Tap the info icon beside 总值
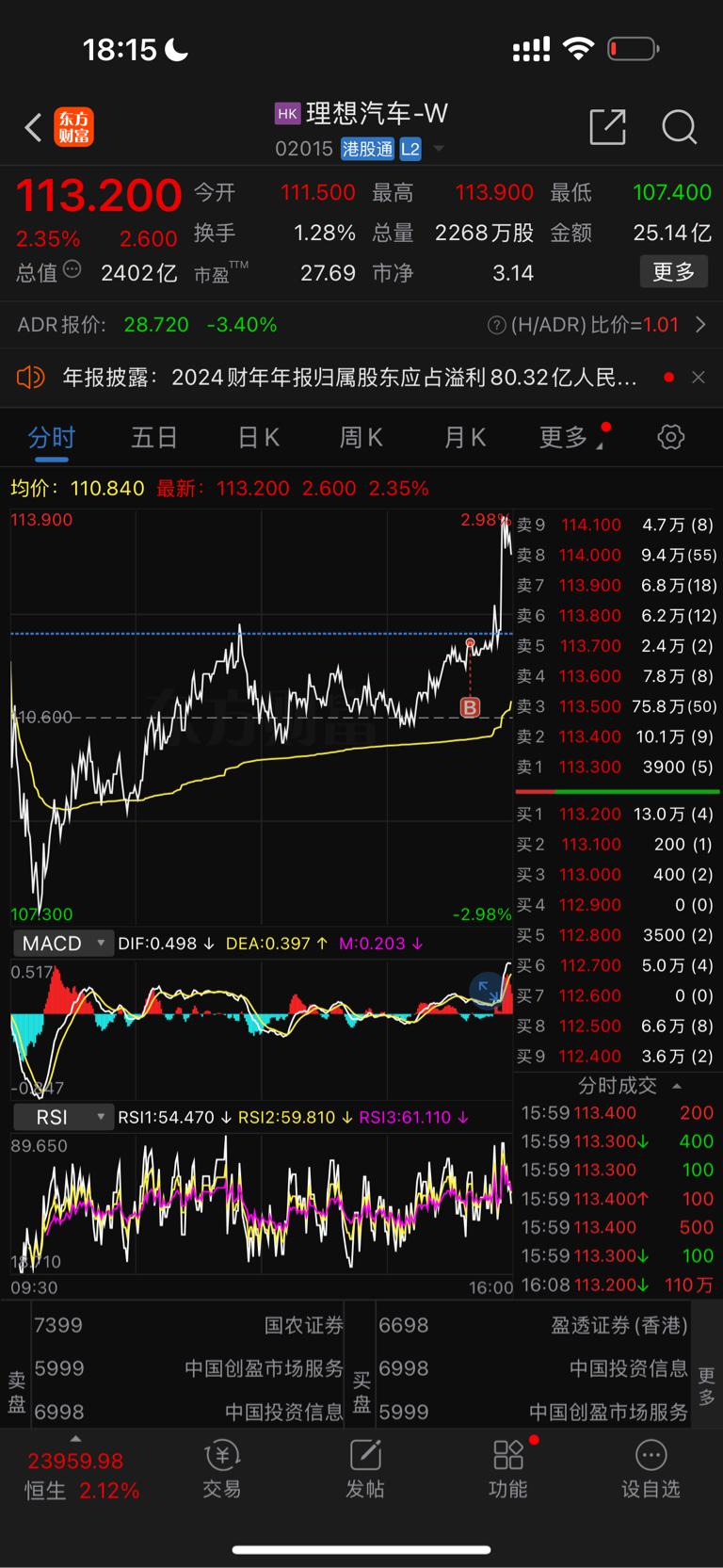 (x=72, y=270)
